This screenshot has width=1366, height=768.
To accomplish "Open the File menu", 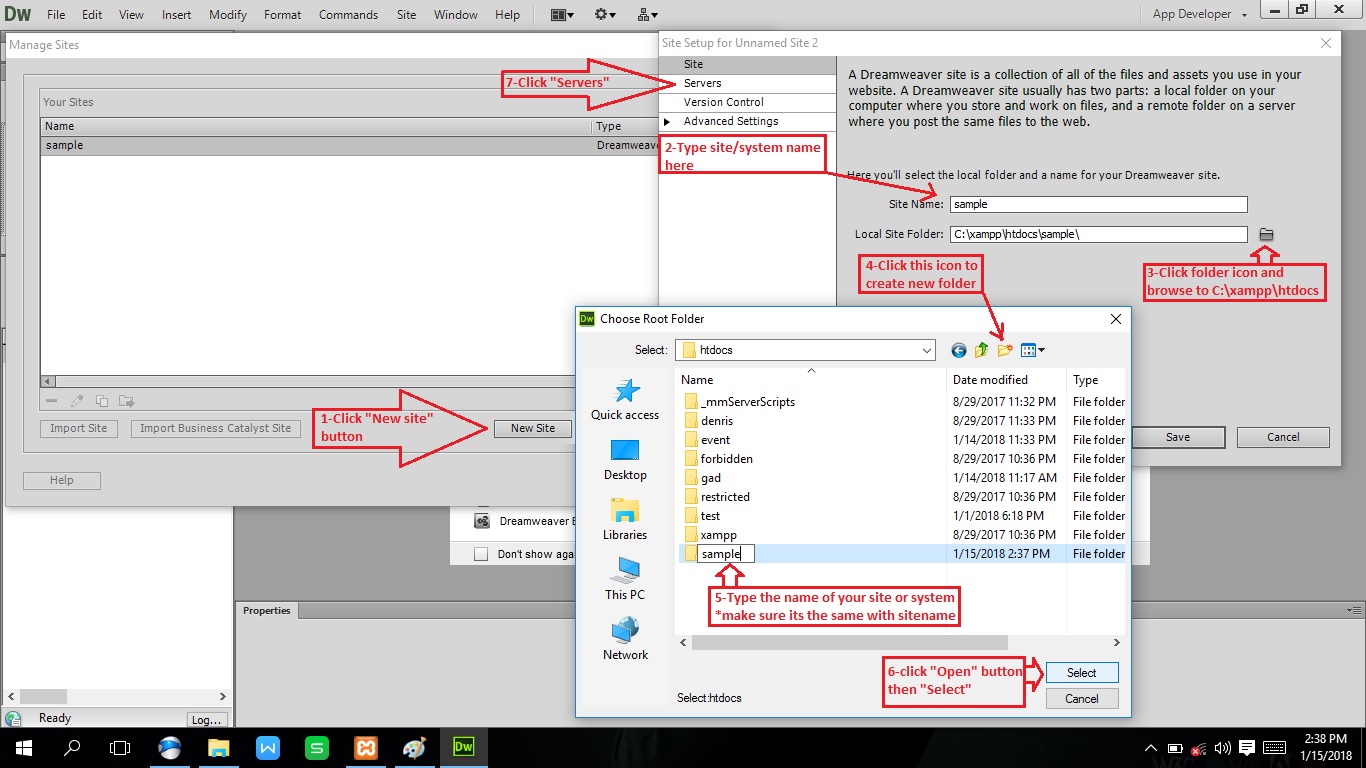I will tap(56, 15).
